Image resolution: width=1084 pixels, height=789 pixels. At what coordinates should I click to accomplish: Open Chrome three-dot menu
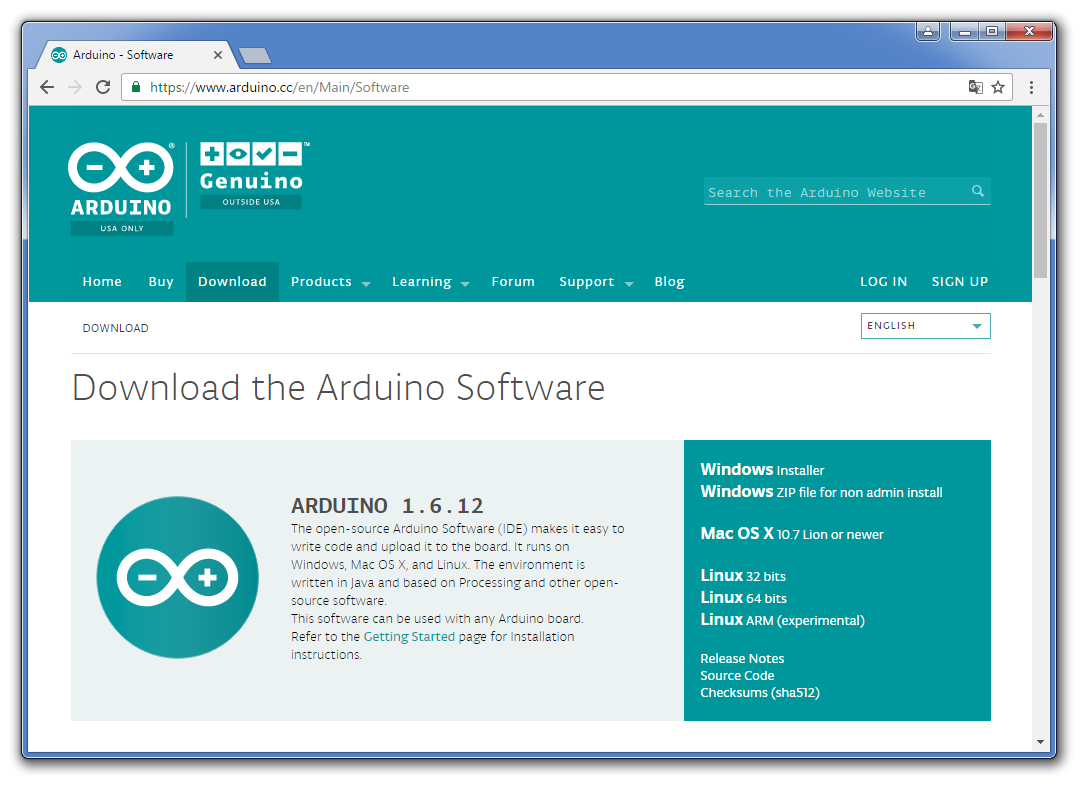pyautogui.click(x=1031, y=87)
